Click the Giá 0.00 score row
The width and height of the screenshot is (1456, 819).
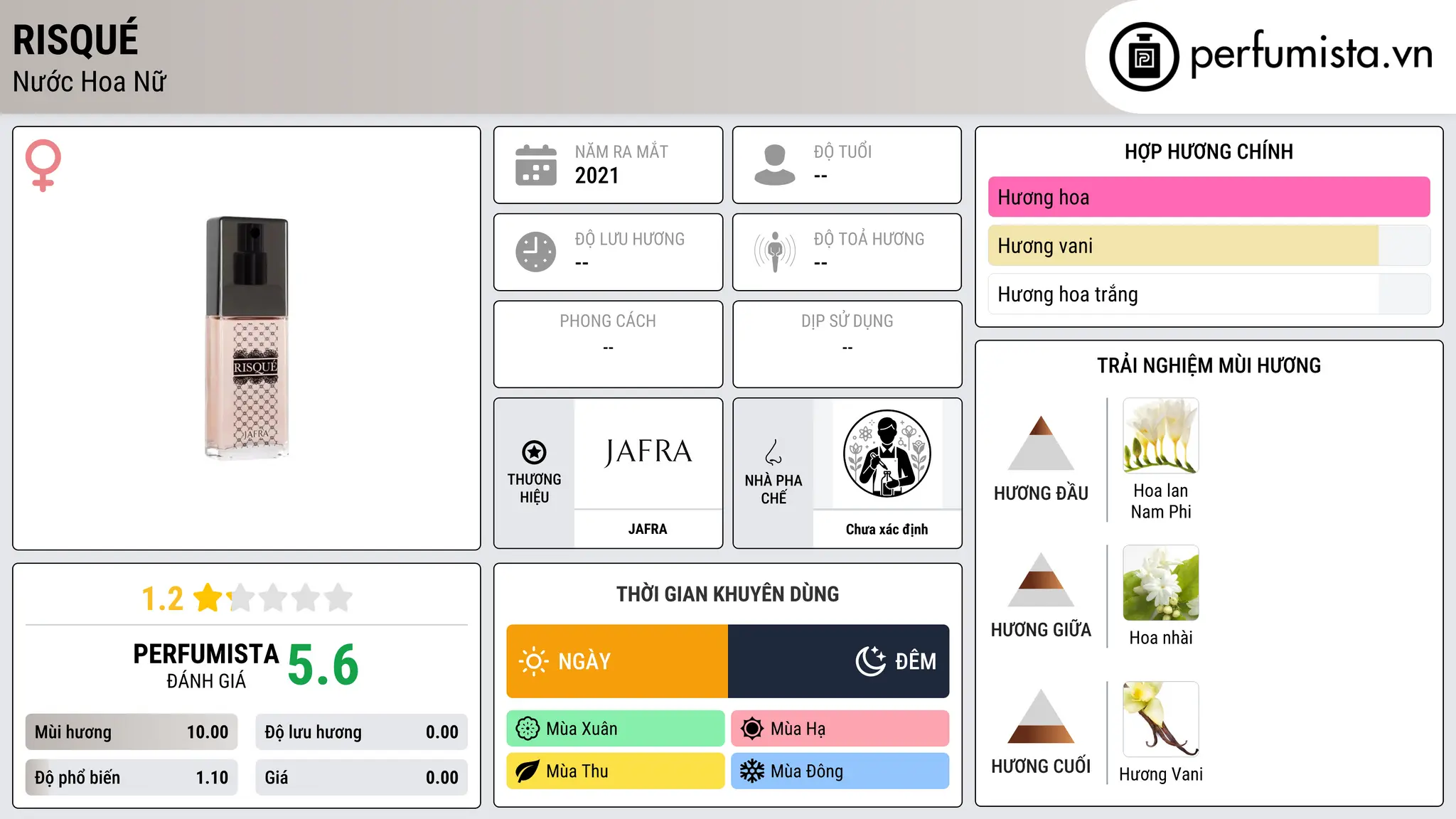[x=362, y=778]
